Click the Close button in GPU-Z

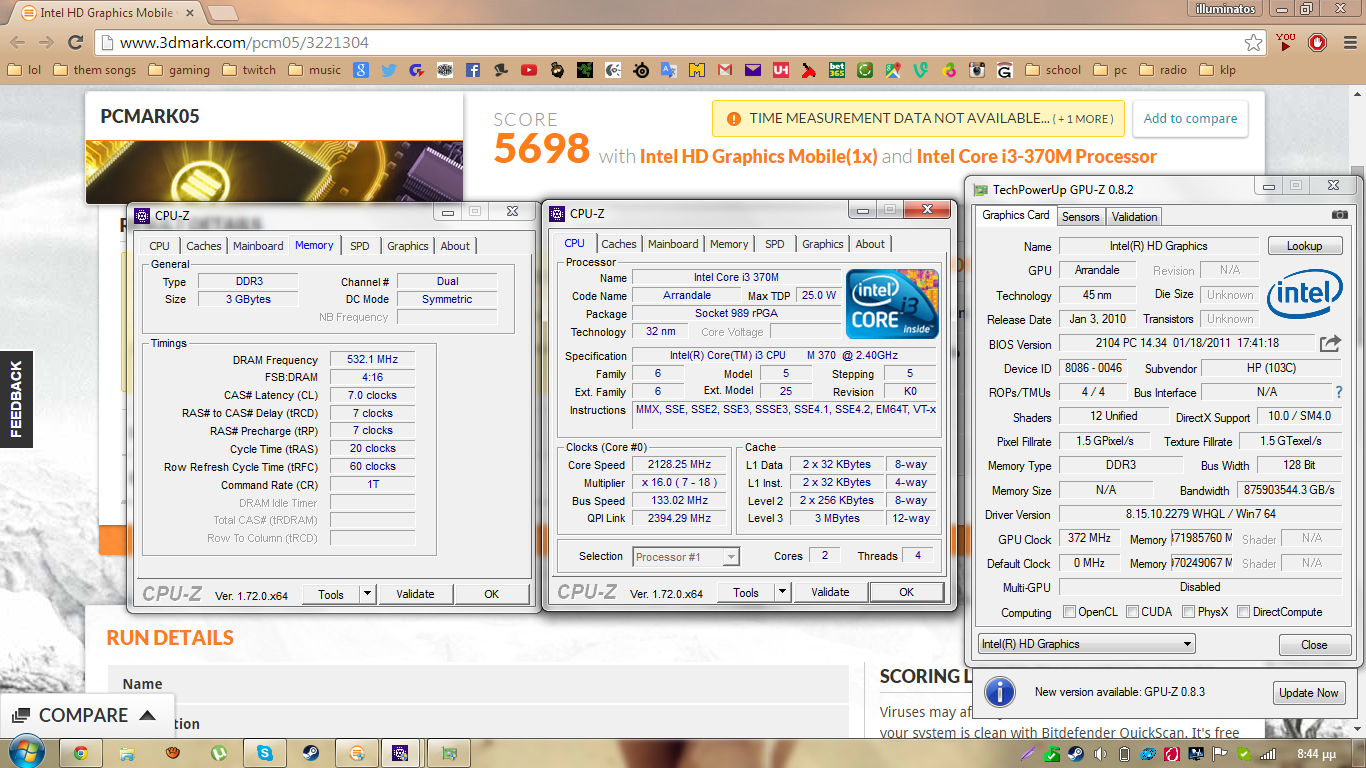pos(1314,644)
